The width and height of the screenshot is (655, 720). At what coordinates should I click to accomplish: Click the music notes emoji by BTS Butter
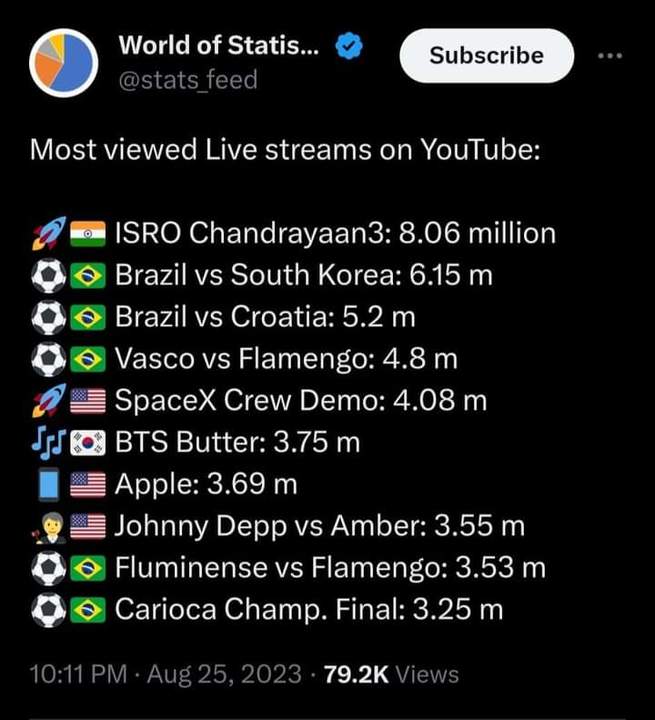click(49, 443)
